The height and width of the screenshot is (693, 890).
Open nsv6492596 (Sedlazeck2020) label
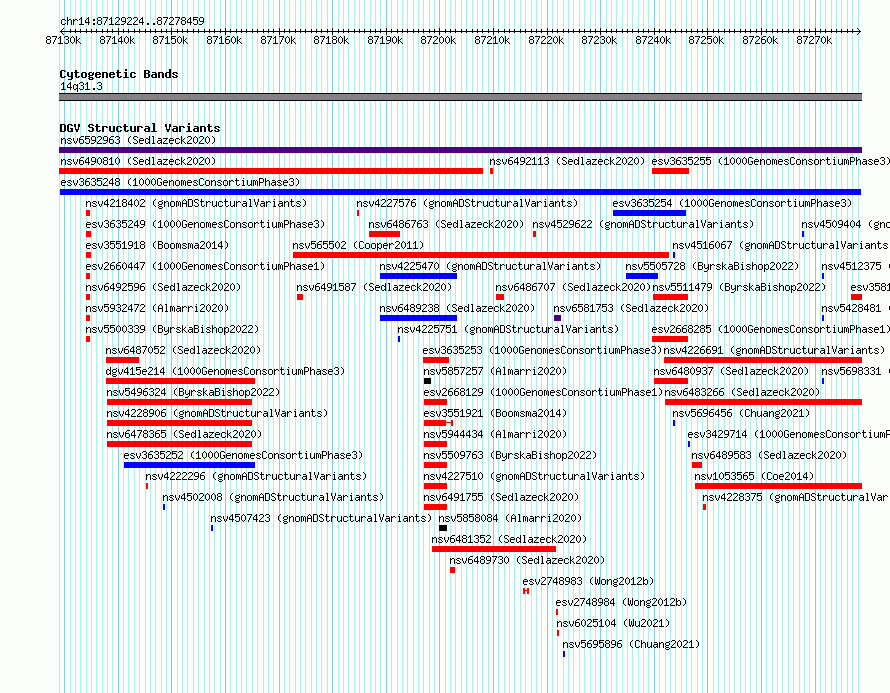click(163, 287)
